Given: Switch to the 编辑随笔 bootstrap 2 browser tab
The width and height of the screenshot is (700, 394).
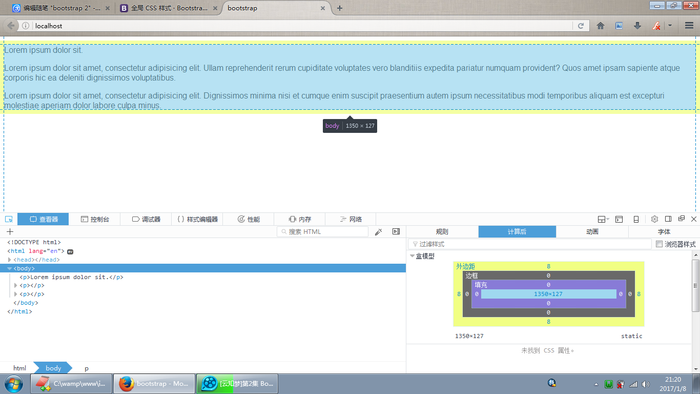Looking at the screenshot, I should (61, 8).
